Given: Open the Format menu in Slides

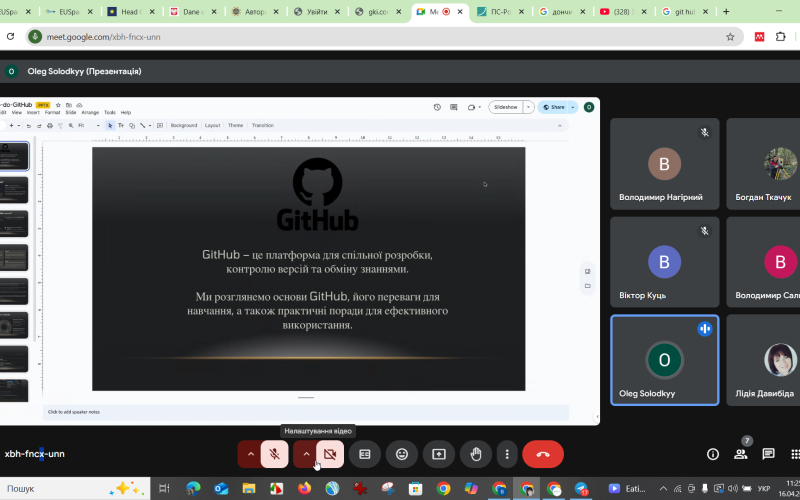Looking at the screenshot, I should point(52,112).
